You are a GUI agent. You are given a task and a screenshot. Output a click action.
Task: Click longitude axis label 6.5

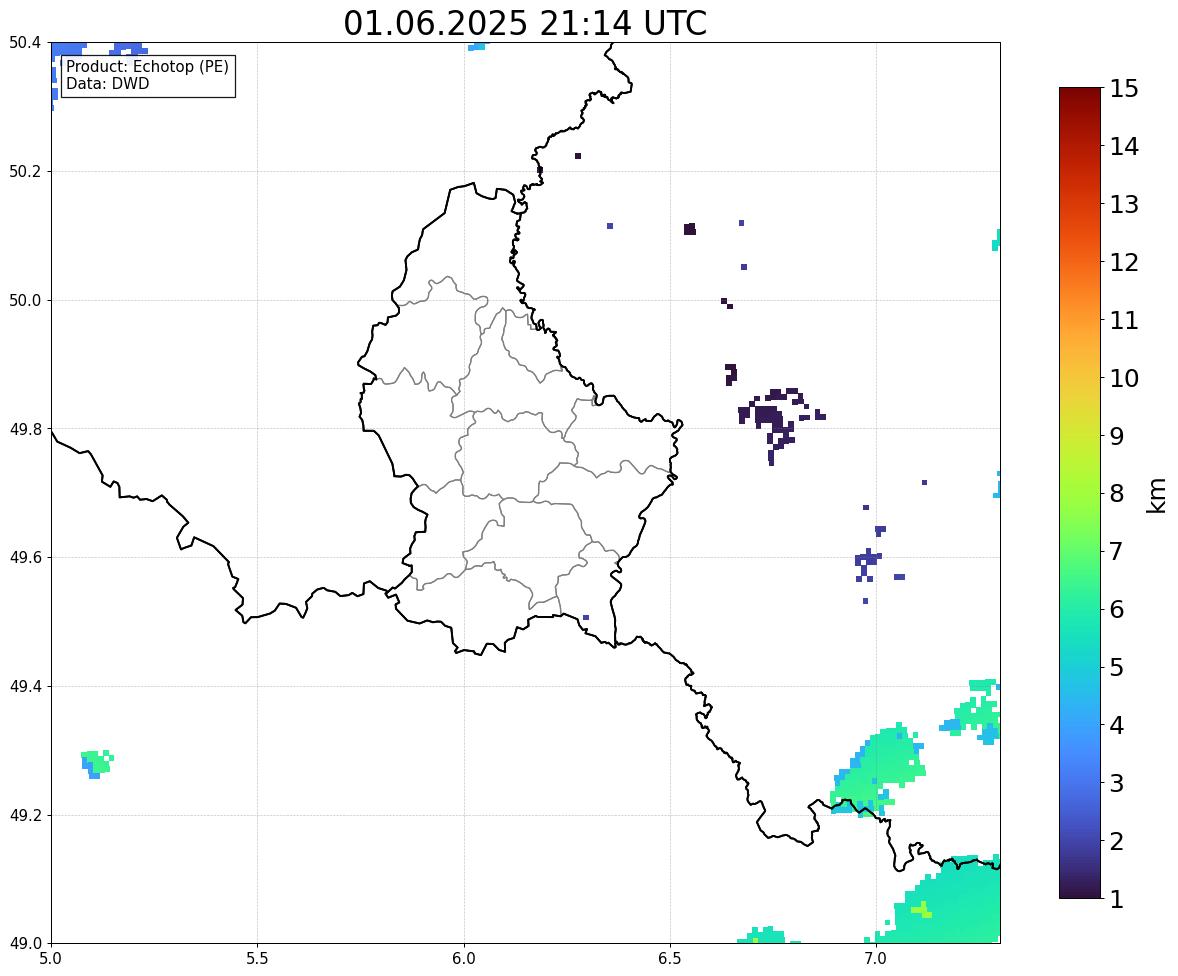(669, 959)
